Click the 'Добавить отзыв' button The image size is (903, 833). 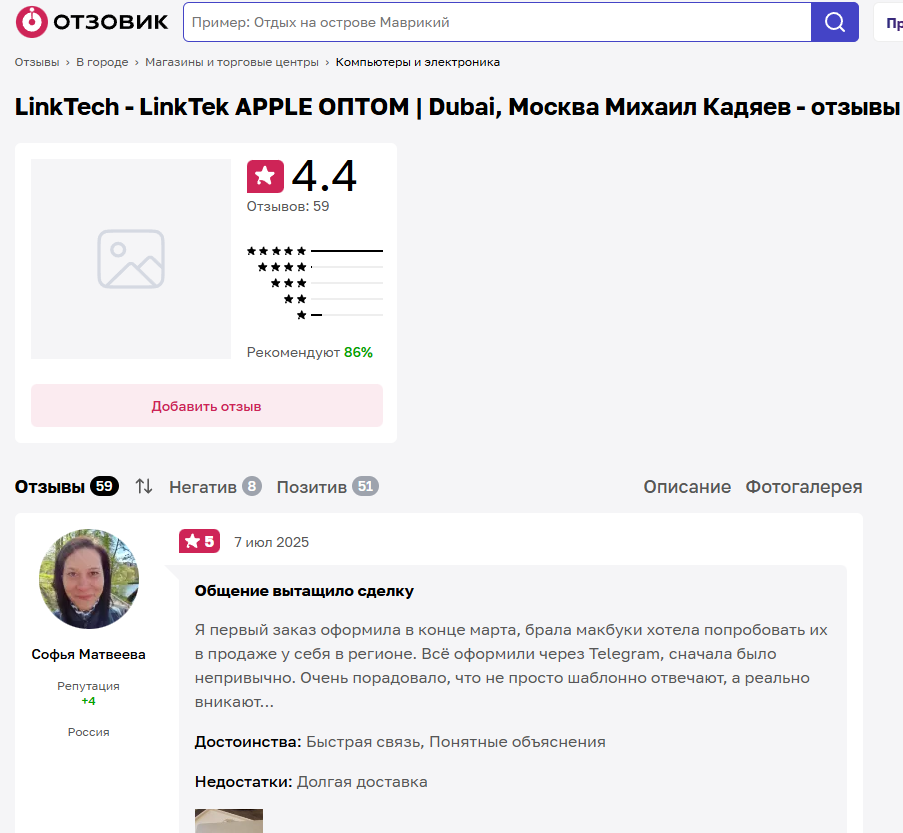coord(207,406)
